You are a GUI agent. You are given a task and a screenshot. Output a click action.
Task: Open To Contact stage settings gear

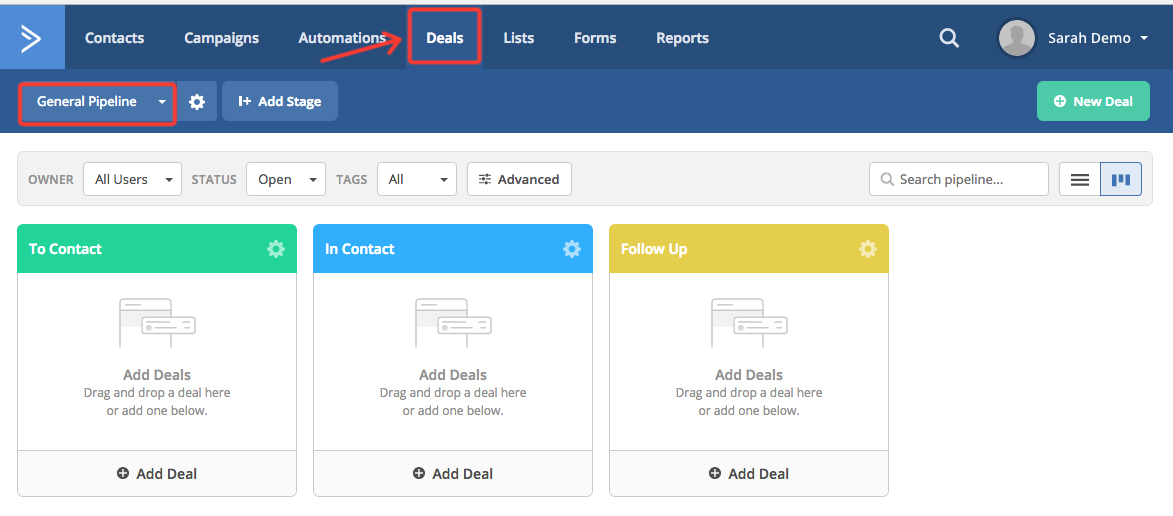(x=276, y=249)
